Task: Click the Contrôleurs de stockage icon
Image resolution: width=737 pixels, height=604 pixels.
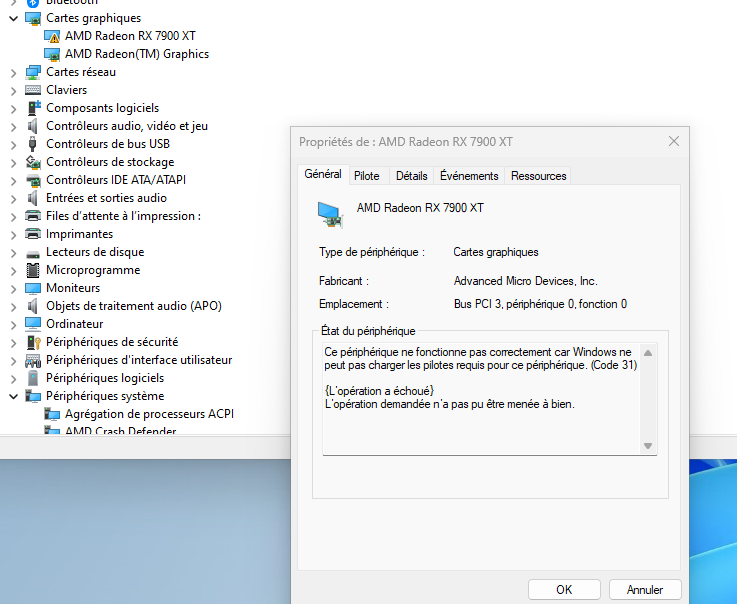Action: (x=33, y=162)
